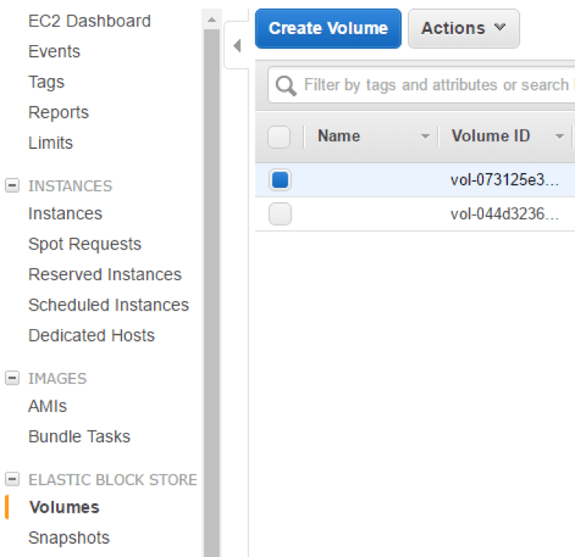
Task: Open the Volume ID column dropdown arrow
Action: (x=559, y=136)
